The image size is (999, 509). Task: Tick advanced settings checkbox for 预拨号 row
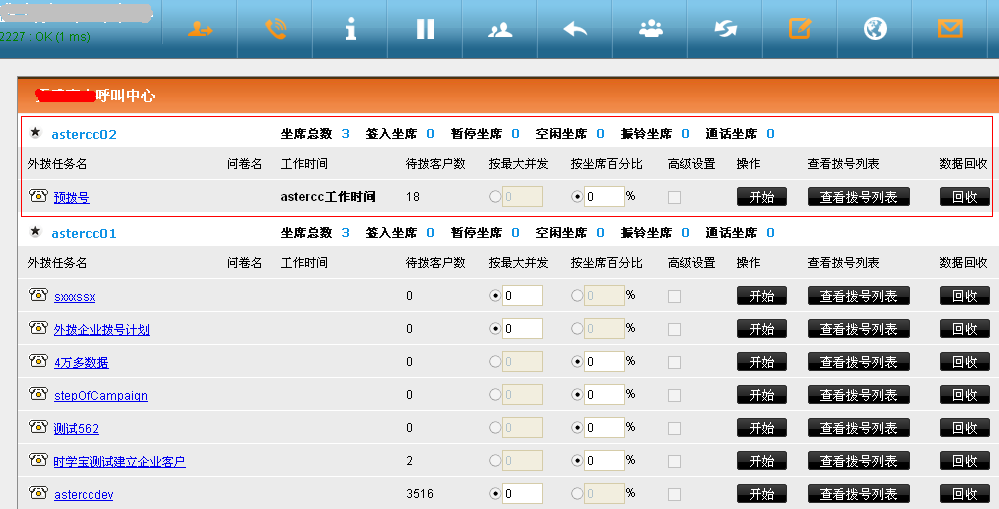[x=674, y=197]
